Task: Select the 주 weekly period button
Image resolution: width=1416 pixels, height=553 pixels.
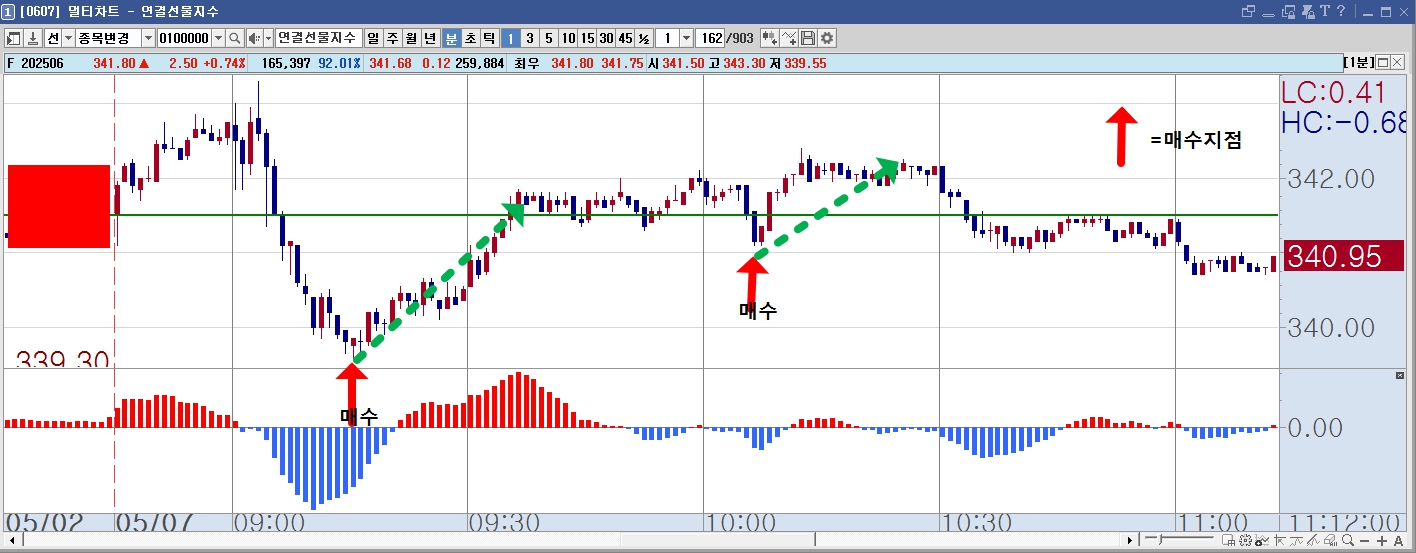Action: click(x=392, y=38)
